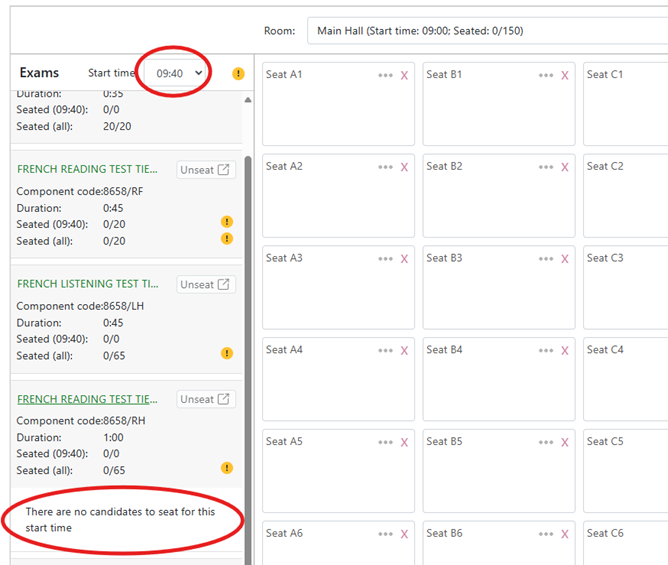This screenshot has width=668, height=565.
Task: Open the French Listening Test title
Action: (x=88, y=284)
